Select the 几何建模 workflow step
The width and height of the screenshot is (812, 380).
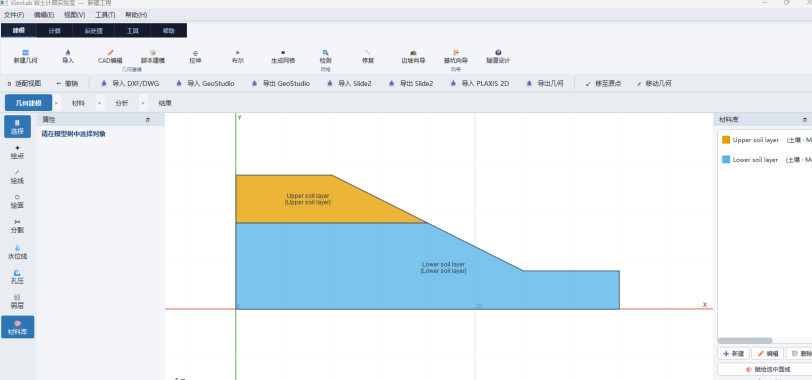[x=28, y=103]
